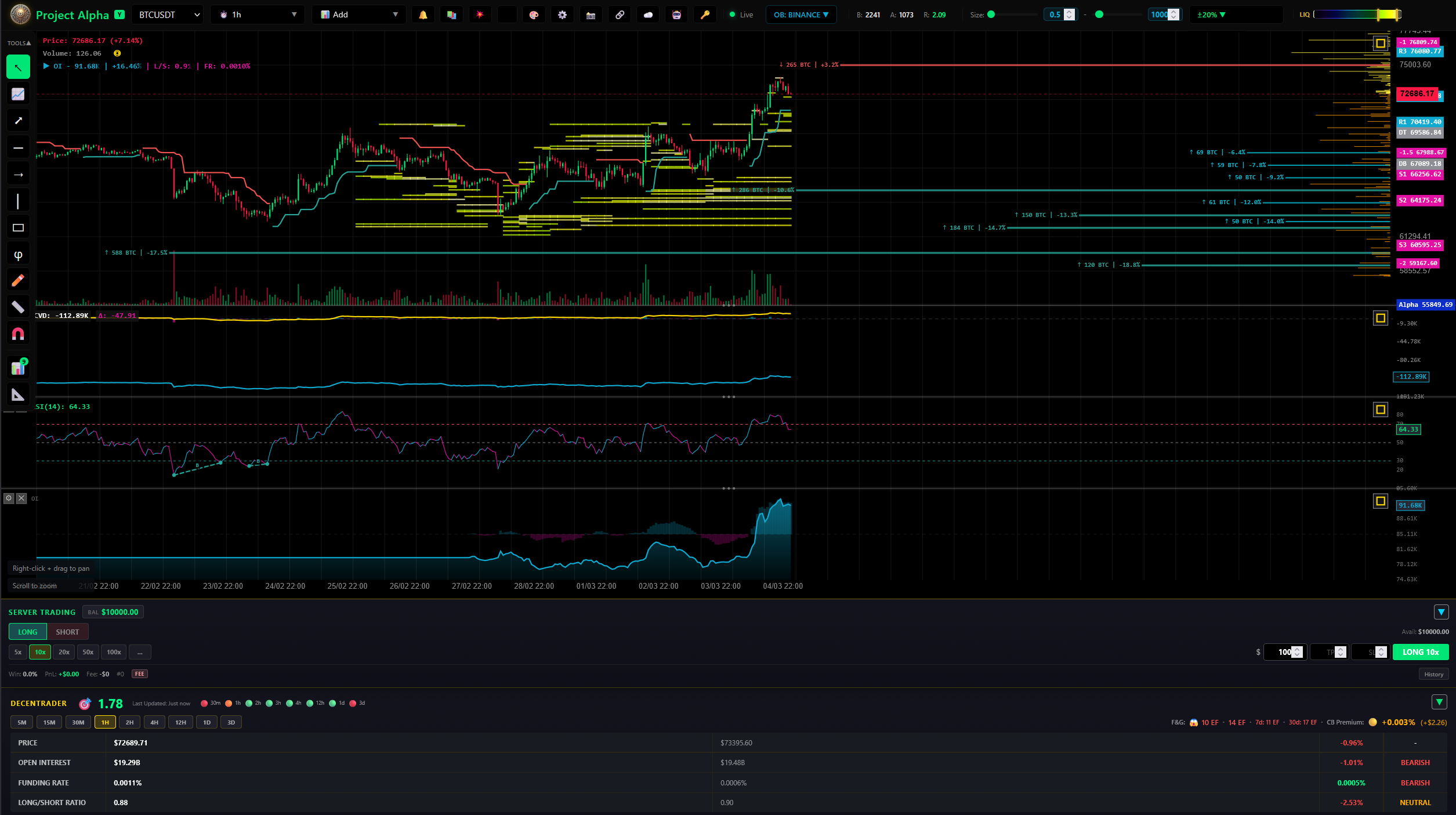Open the 1h timeframe dropdown
Screen dimensions: 1456x815
tap(257, 15)
